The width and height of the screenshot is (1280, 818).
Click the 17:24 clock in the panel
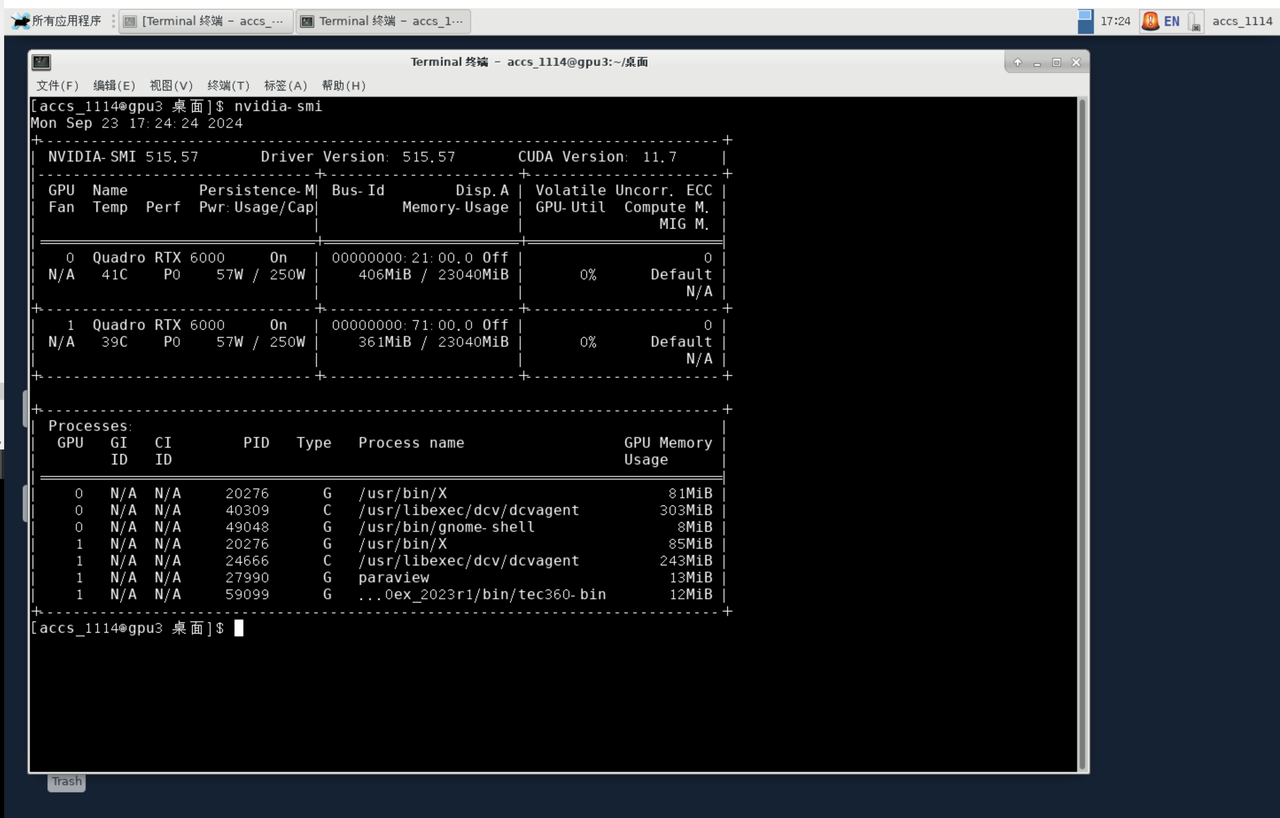click(x=1115, y=21)
